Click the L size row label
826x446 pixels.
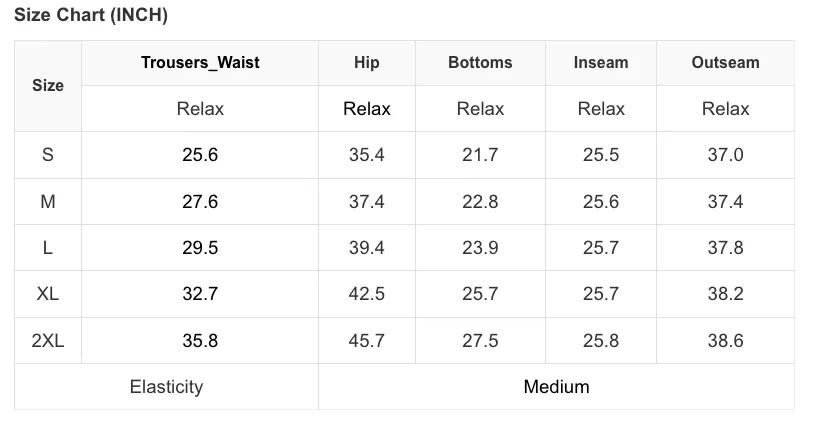48,247
